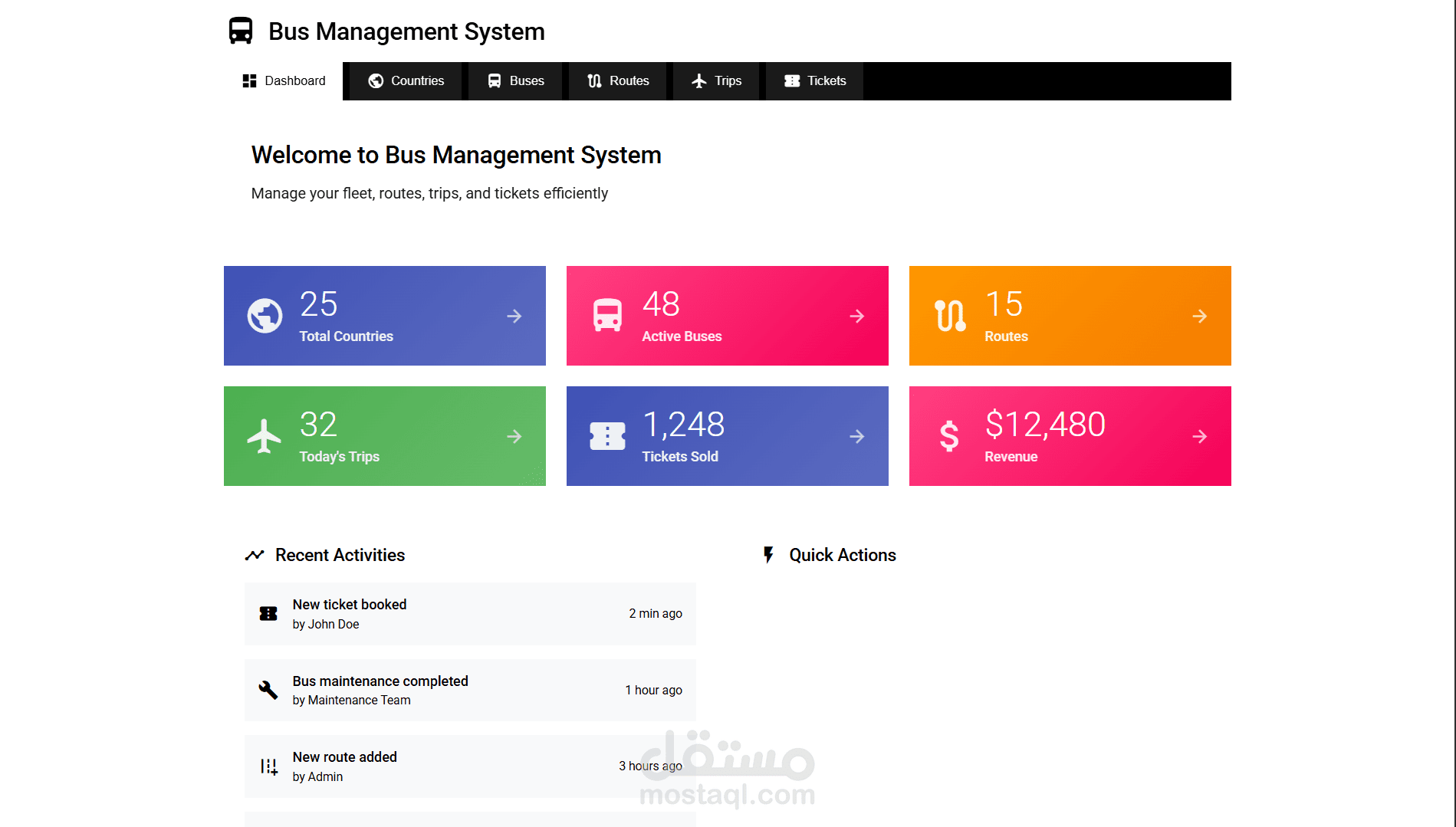
Task: Click the bus icon on Buses tab
Action: click(495, 80)
